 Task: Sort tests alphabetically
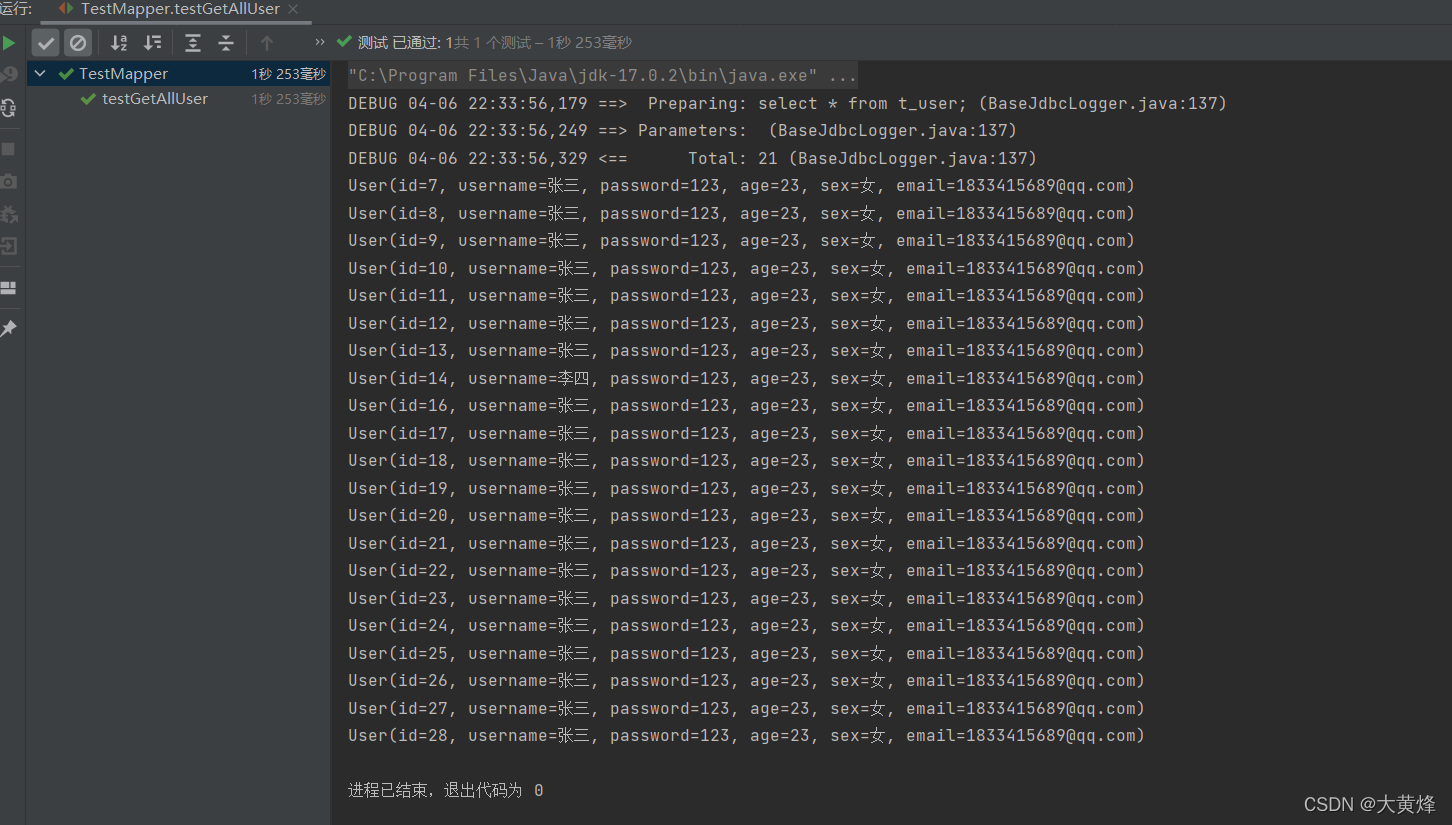pyautogui.click(x=119, y=43)
